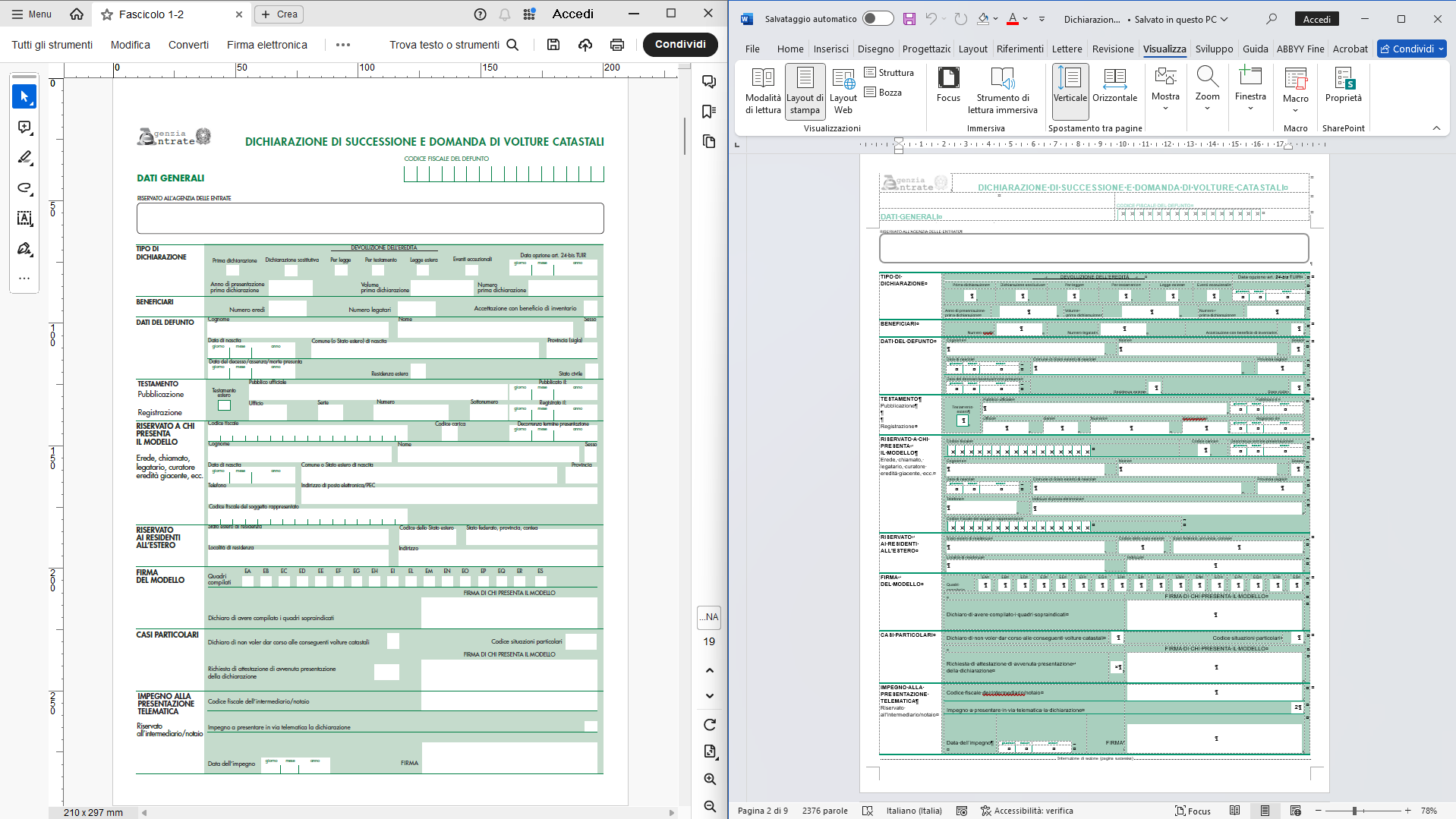Open SharePoint Proprietà button
Screen dimensions: 1456x819
tap(1343, 84)
